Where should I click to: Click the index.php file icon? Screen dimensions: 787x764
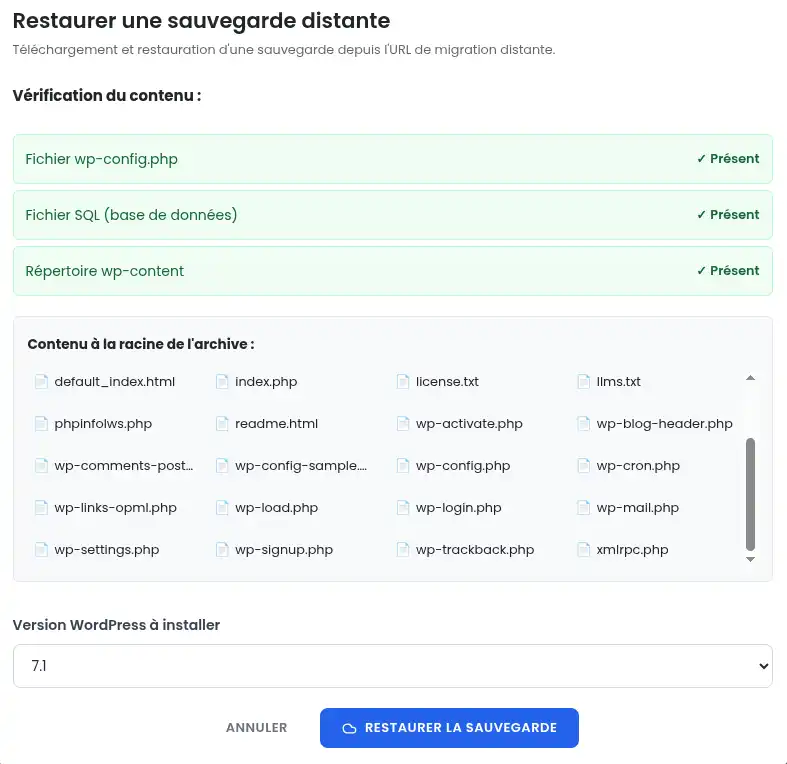click(x=222, y=381)
